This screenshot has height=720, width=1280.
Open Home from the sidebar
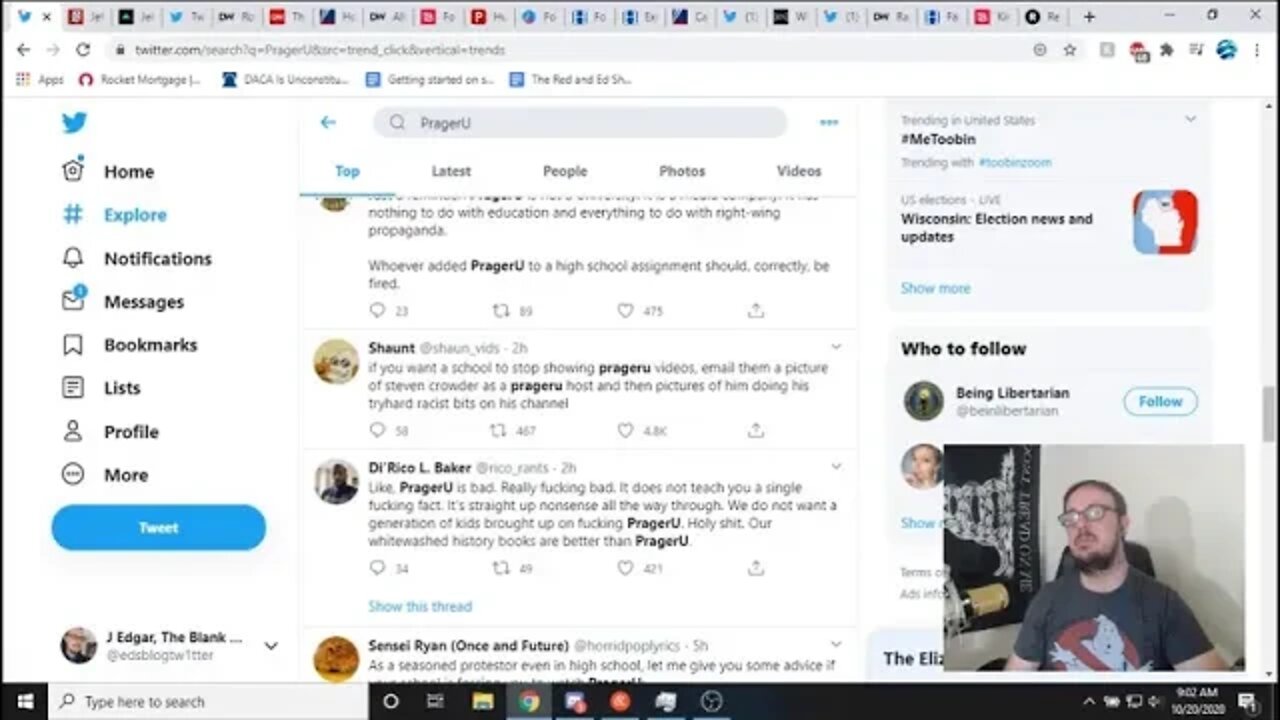[108, 171]
